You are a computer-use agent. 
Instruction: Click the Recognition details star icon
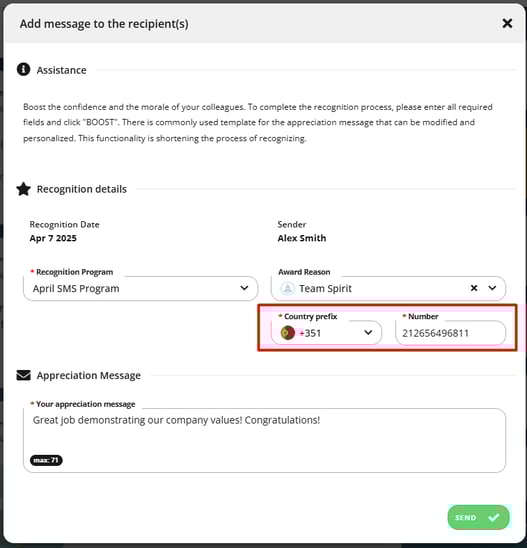tap(23, 189)
